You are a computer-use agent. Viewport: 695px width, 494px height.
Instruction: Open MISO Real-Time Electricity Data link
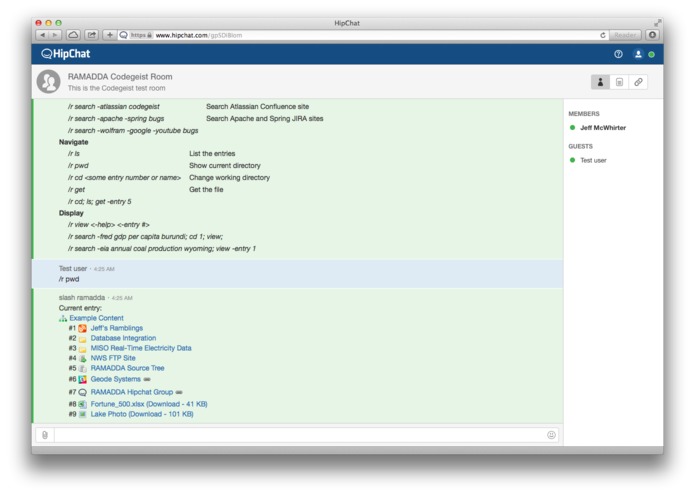(141, 348)
